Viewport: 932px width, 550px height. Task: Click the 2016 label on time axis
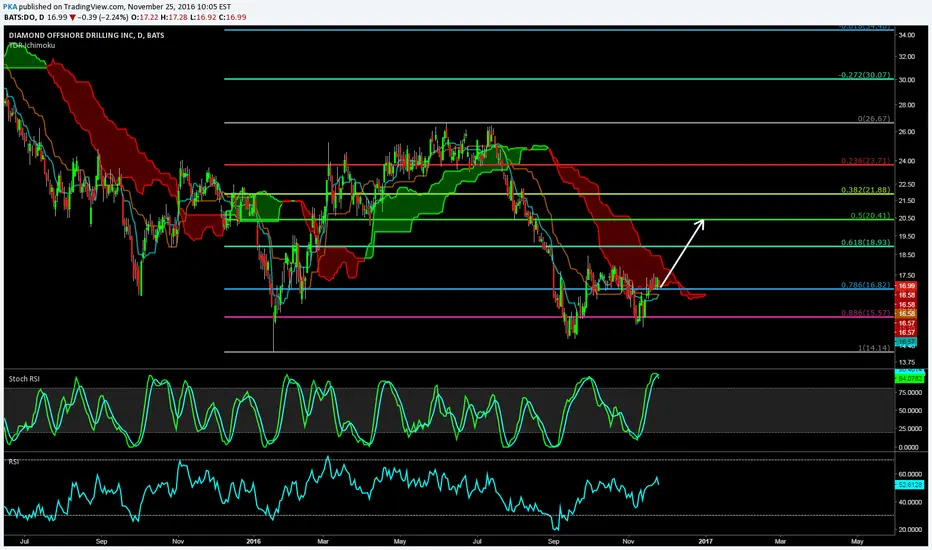tap(254, 542)
